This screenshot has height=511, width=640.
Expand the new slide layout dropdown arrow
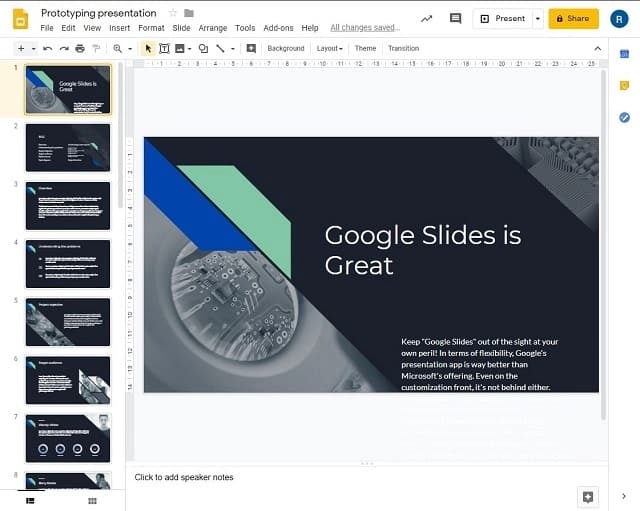(x=34, y=49)
